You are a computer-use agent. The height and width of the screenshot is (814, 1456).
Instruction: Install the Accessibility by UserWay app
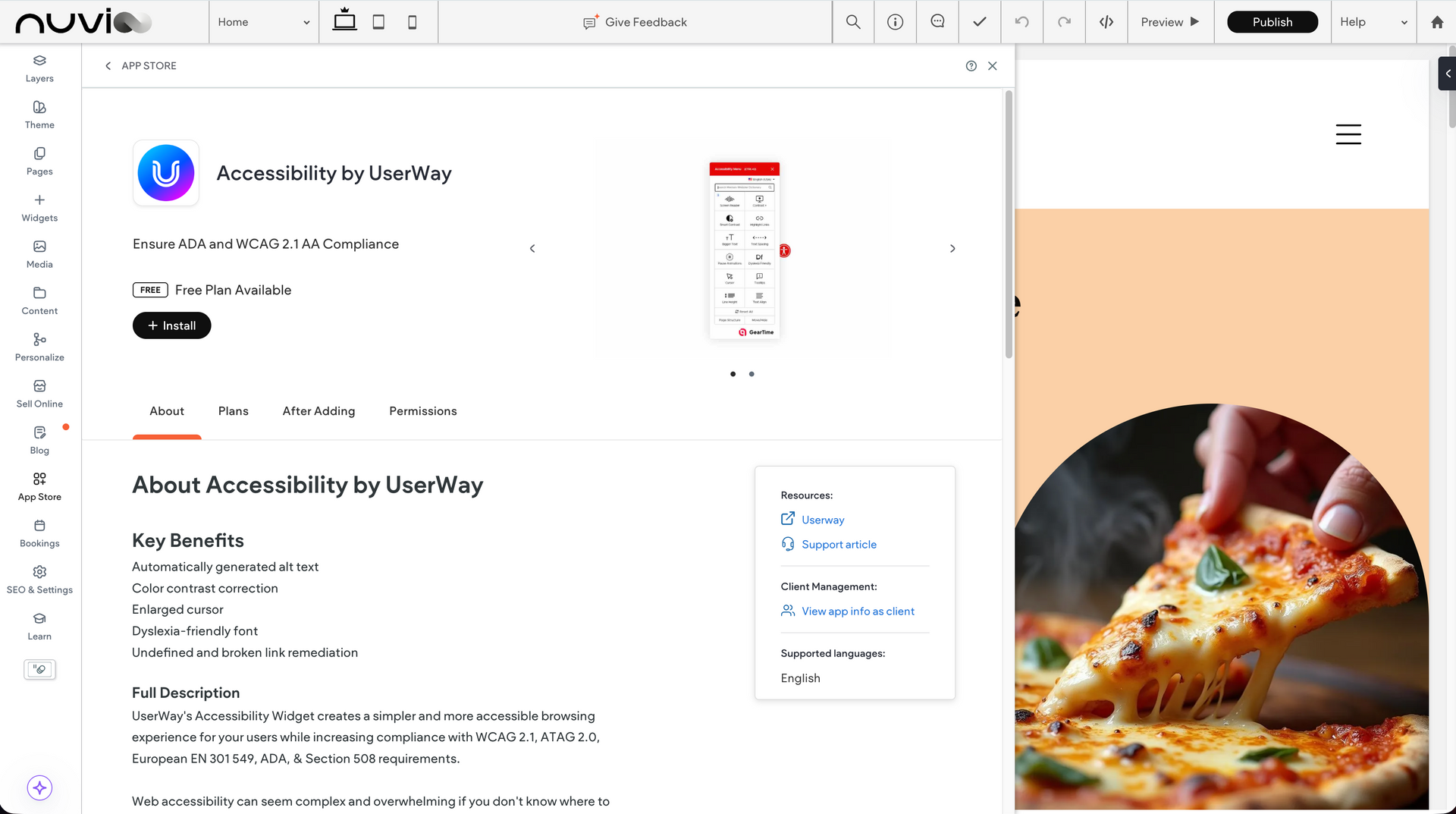pos(171,325)
